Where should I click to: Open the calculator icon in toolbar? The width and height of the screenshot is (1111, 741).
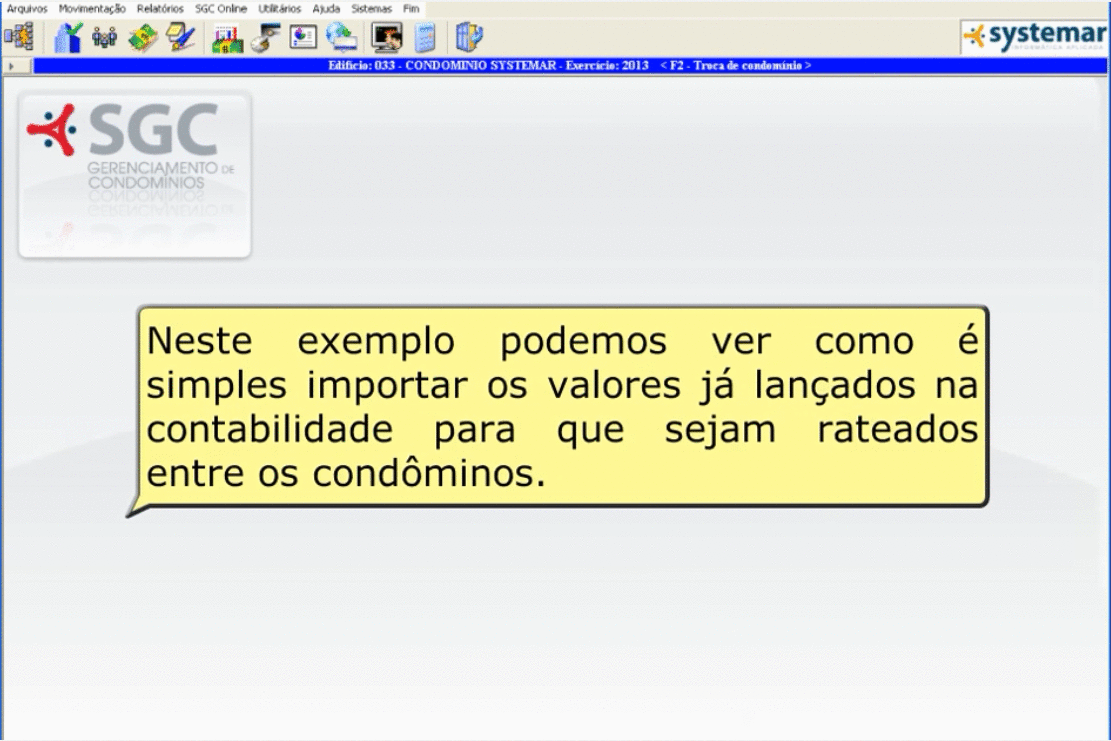coord(425,37)
